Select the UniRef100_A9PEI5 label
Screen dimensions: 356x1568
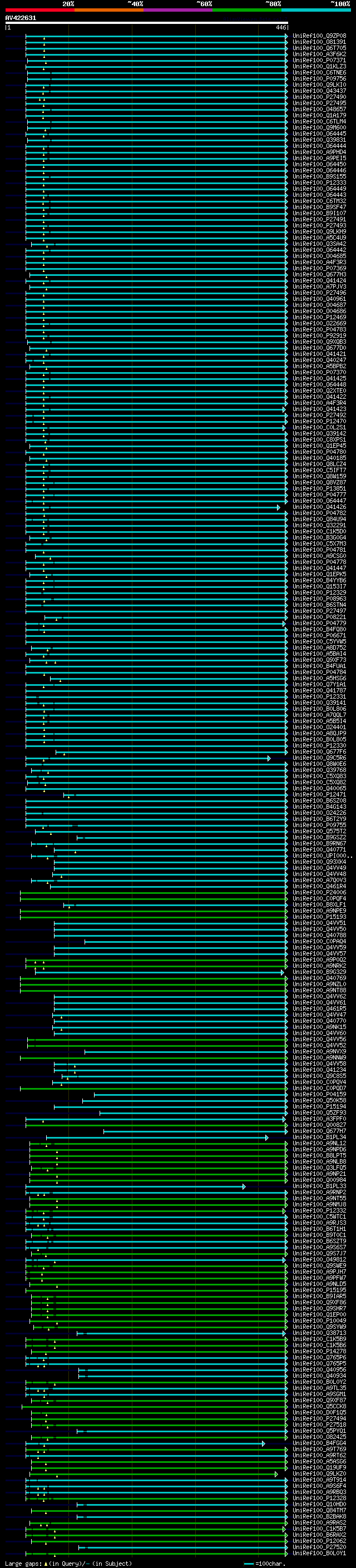[319, 157]
